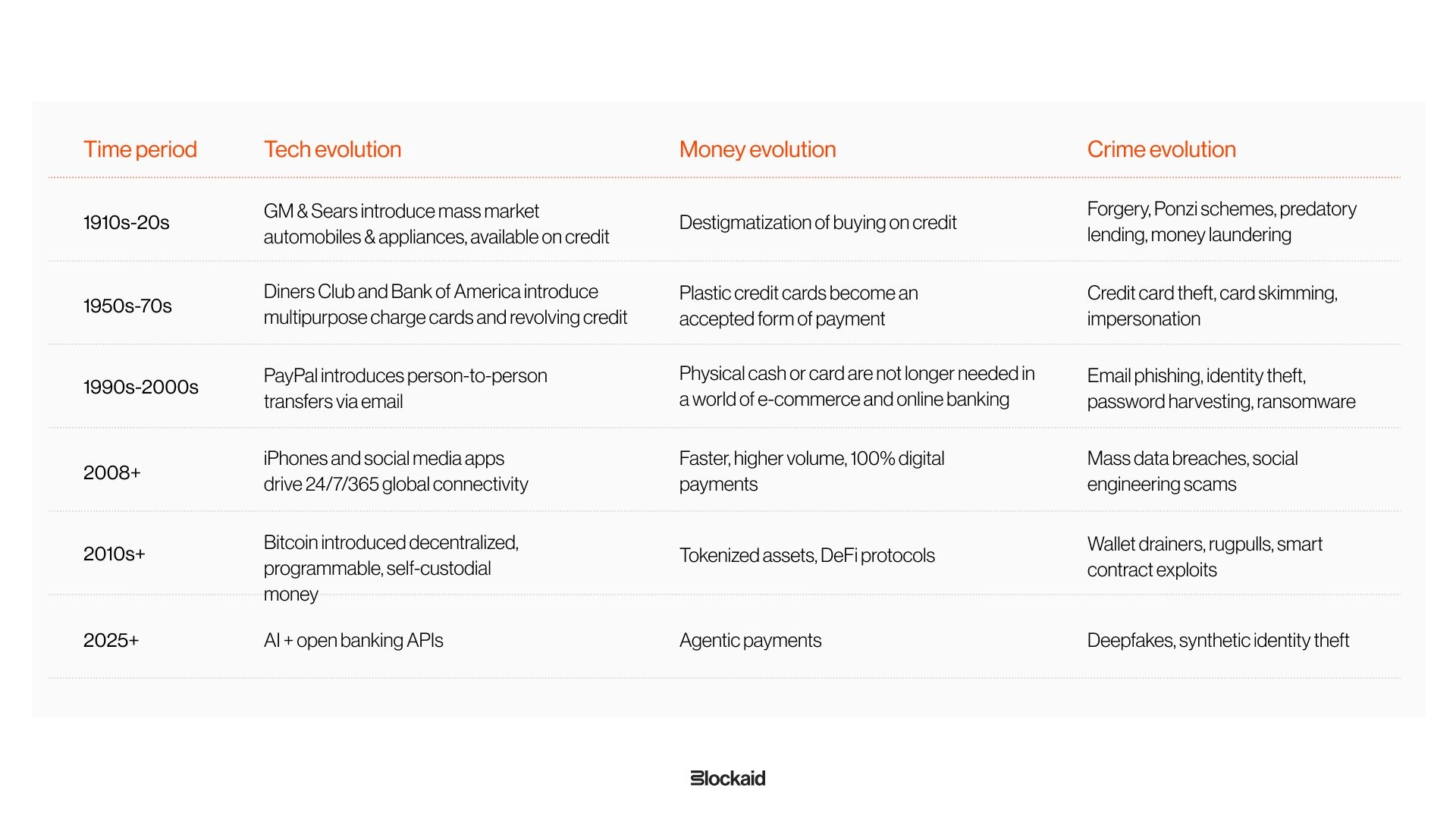Click the Deepfakes, synthetic identity theft text
The height and width of the screenshot is (819, 1456).
tap(1218, 640)
